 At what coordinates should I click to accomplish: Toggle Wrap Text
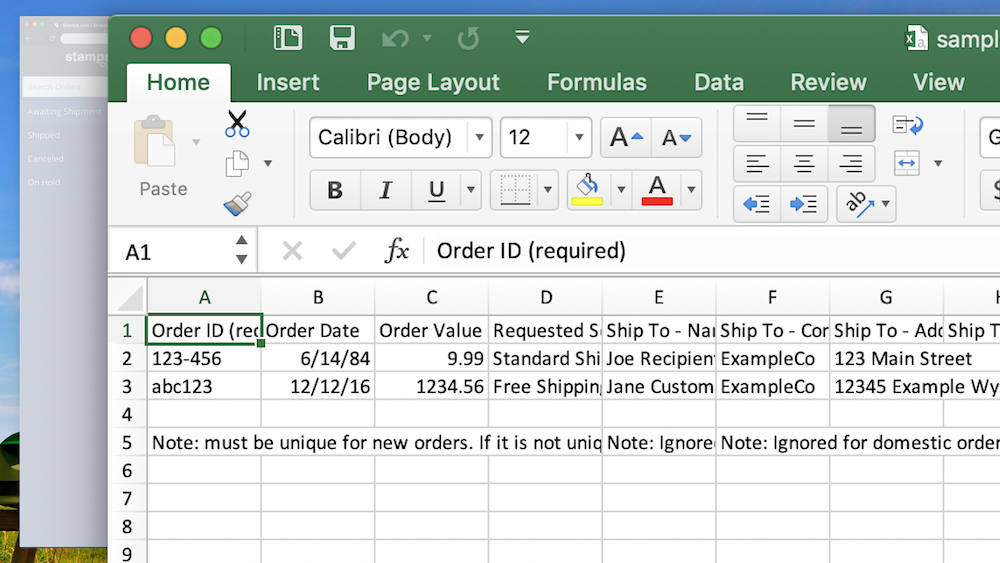point(908,124)
